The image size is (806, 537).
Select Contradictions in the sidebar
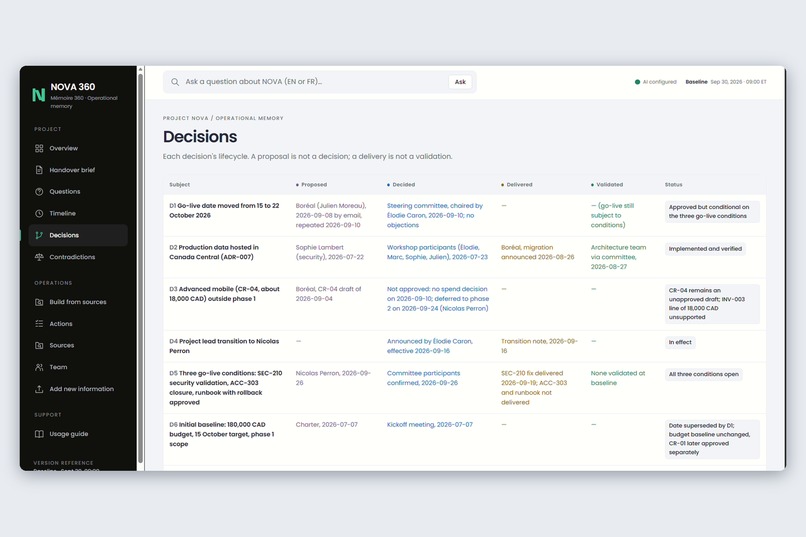[x=78, y=257]
